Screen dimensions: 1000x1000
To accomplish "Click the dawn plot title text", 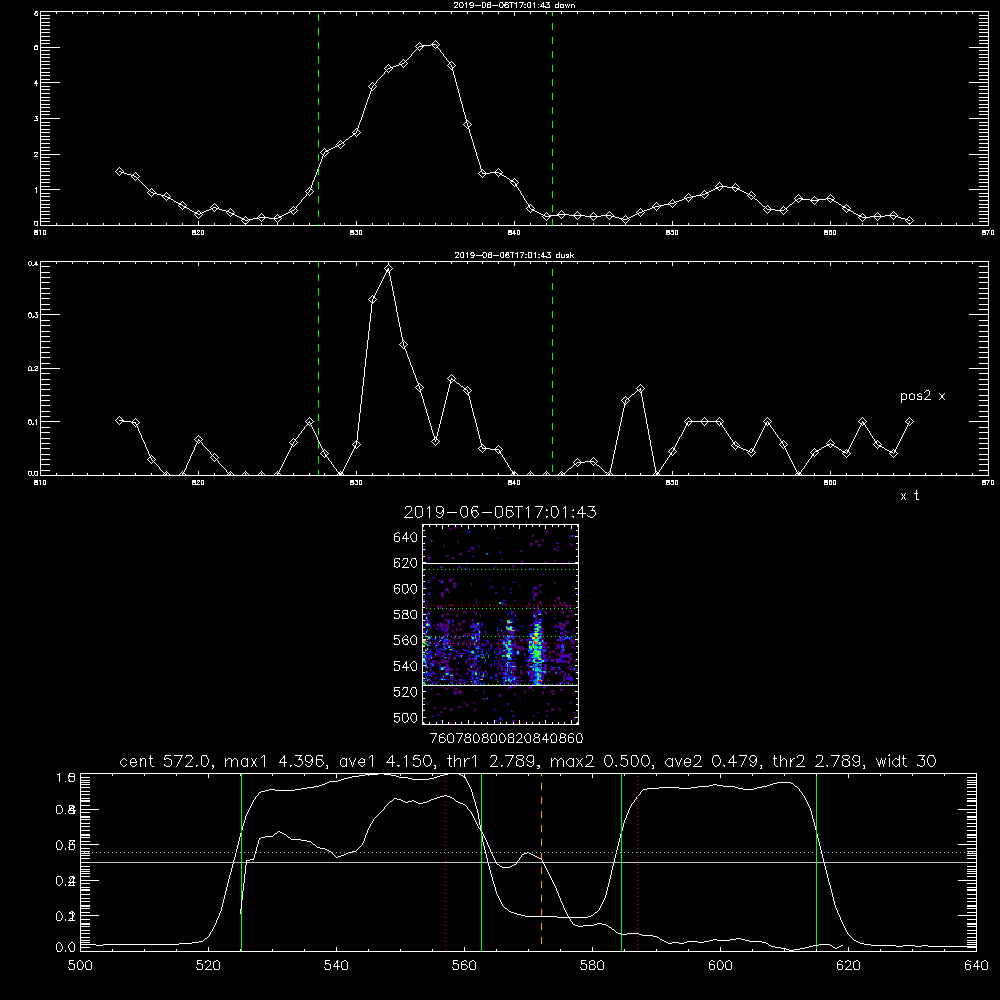I will pos(514,5).
